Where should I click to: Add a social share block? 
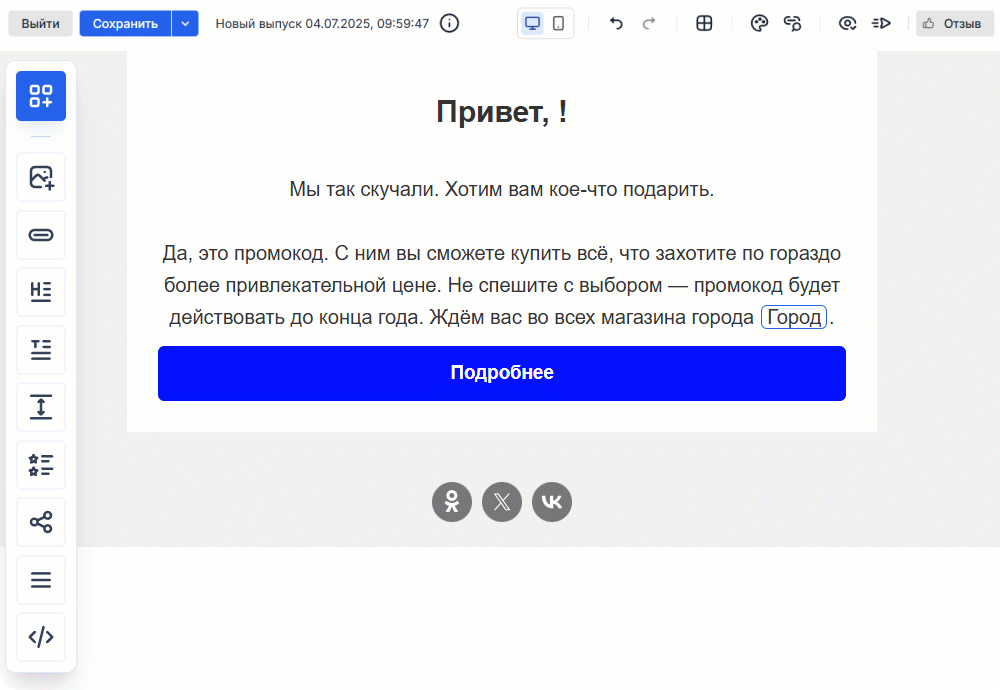pos(41,522)
